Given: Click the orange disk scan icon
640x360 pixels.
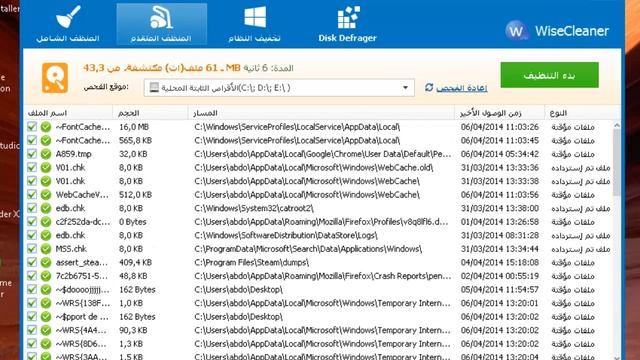Looking at the screenshot, I should (x=55, y=78).
